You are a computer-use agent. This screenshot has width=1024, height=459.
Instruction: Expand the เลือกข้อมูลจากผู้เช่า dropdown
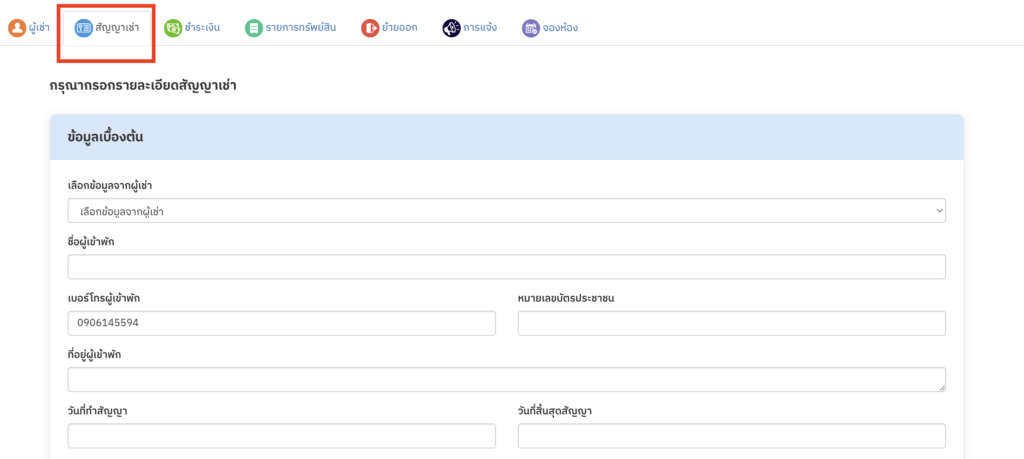click(x=506, y=211)
